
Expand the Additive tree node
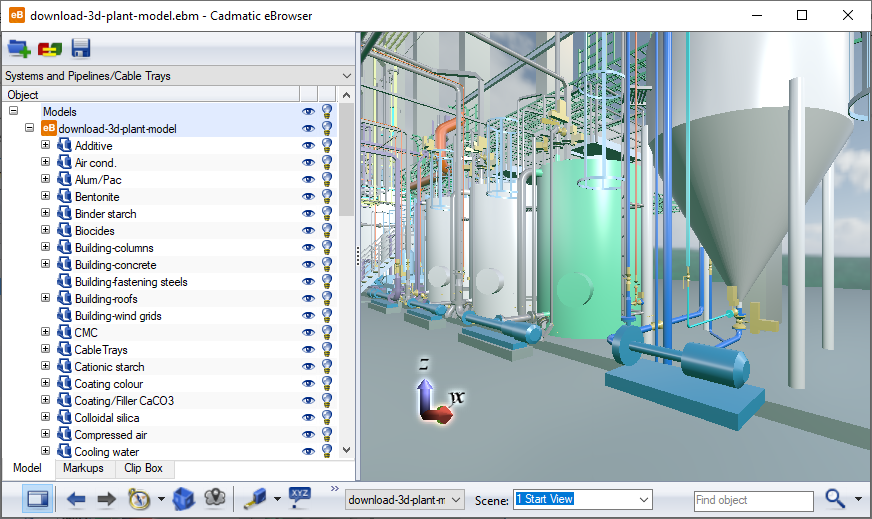click(x=45, y=146)
